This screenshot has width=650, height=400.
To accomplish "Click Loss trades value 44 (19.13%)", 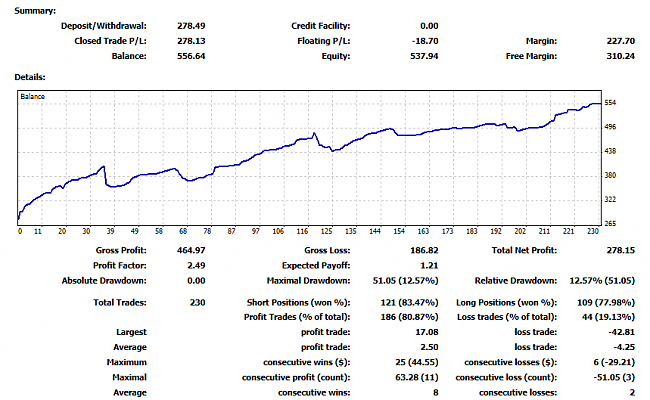I will click(x=608, y=317).
